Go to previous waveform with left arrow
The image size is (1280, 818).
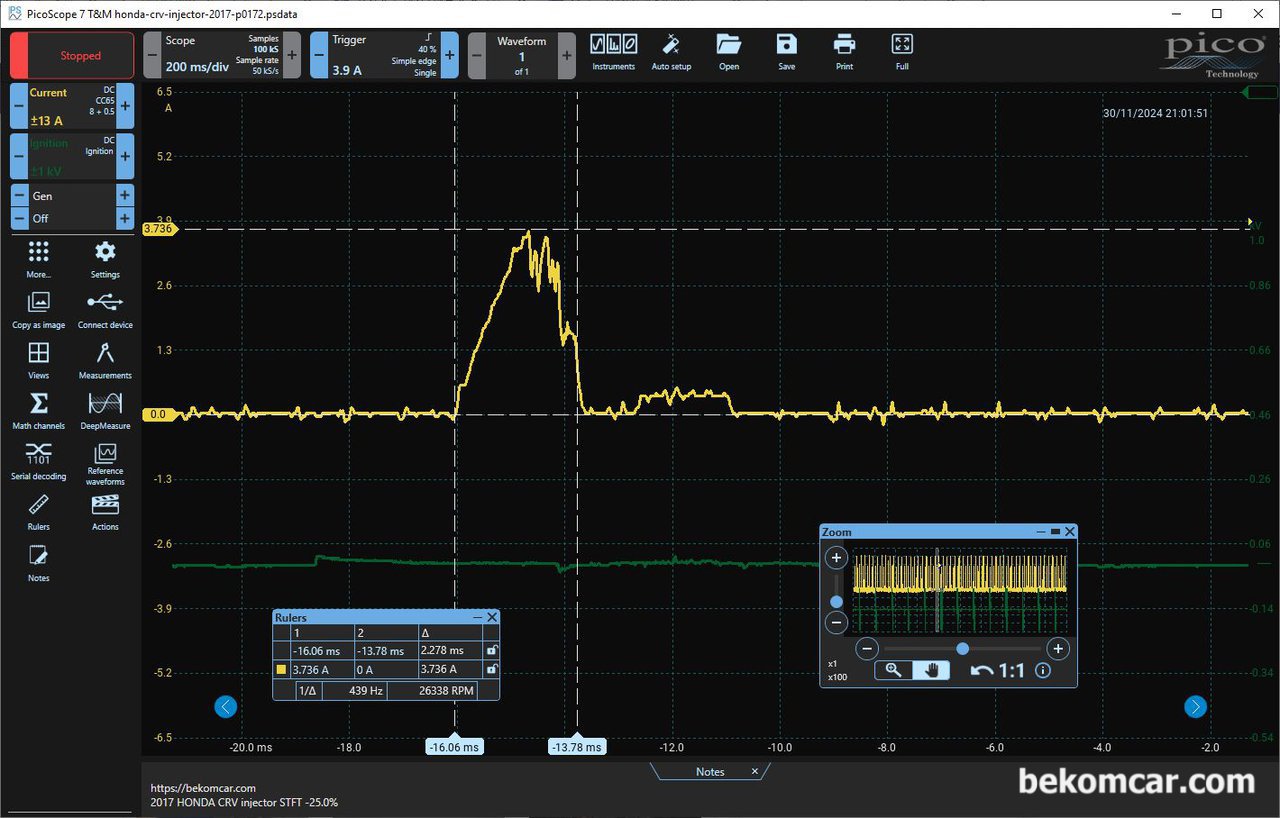click(226, 707)
